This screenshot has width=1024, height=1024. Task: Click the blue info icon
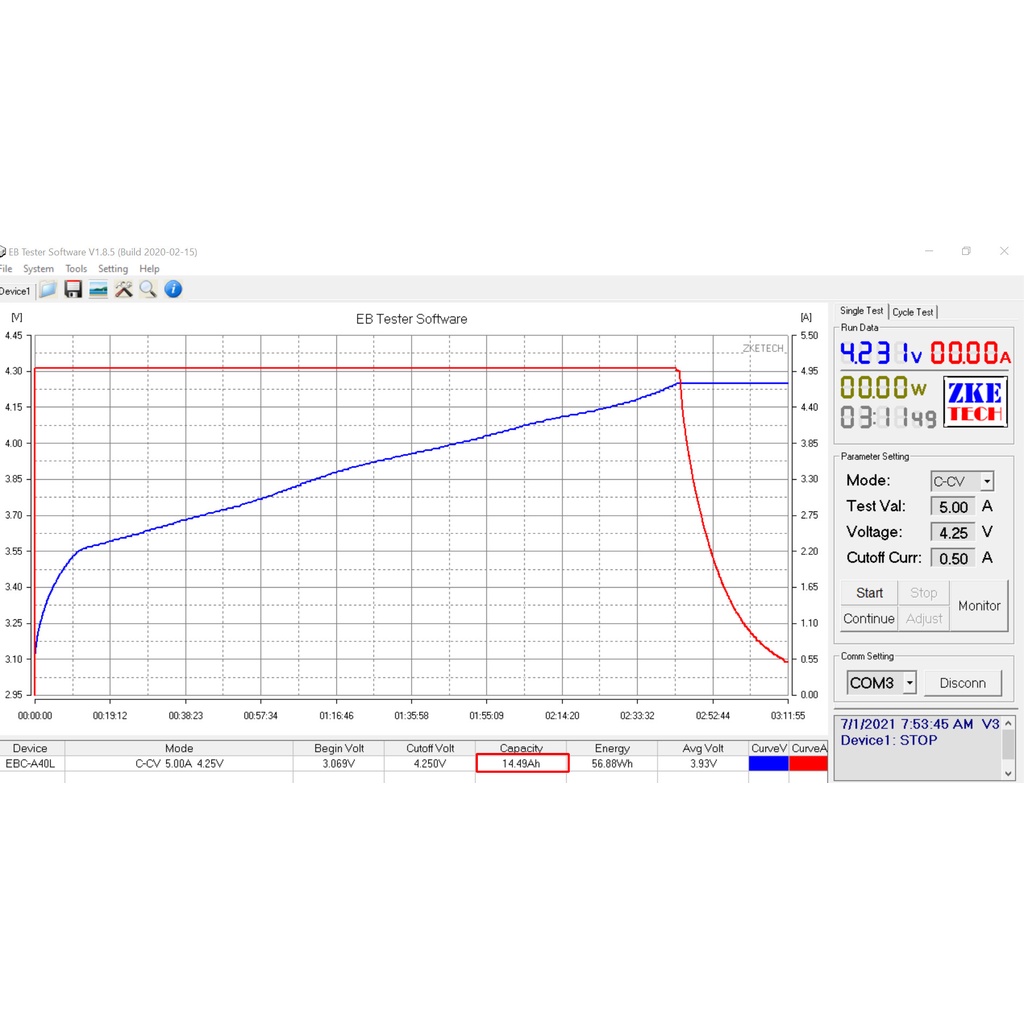[173, 290]
